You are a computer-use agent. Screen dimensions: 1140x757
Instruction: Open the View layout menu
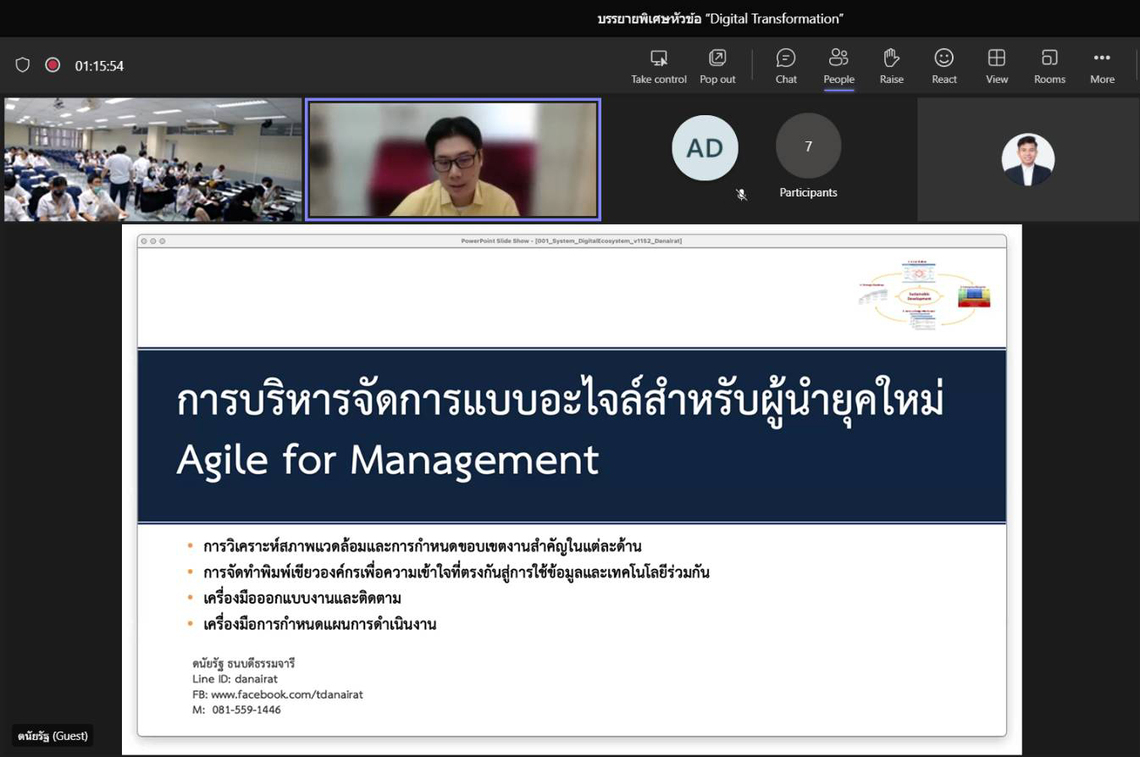(x=996, y=66)
